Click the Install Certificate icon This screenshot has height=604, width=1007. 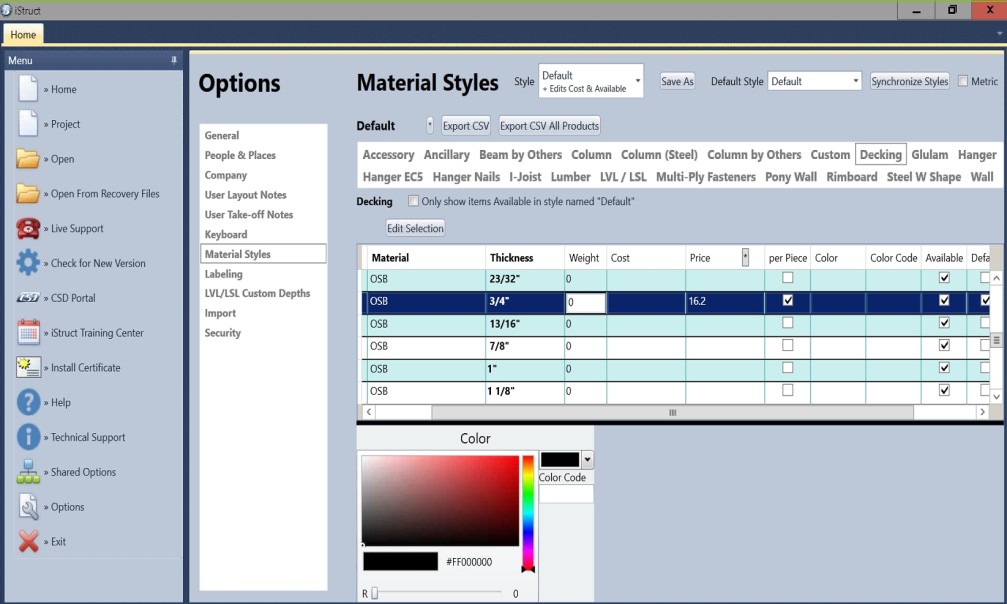(x=28, y=368)
